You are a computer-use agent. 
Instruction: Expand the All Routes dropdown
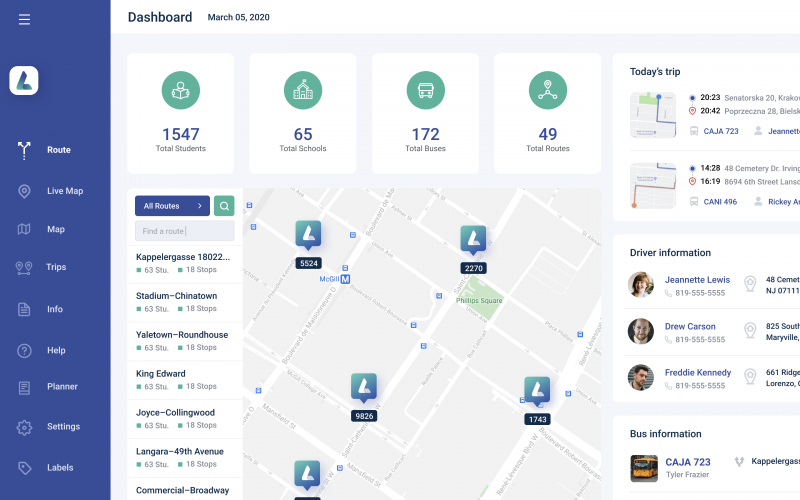click(x=172, y=206)
